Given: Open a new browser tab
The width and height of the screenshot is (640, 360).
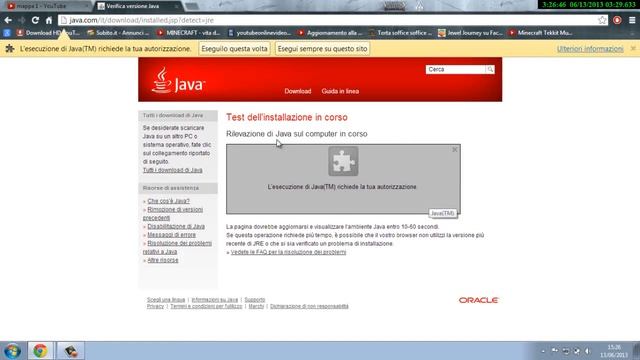Looking at the screenshot, I should pyautogui.click(x=192, y=6).
